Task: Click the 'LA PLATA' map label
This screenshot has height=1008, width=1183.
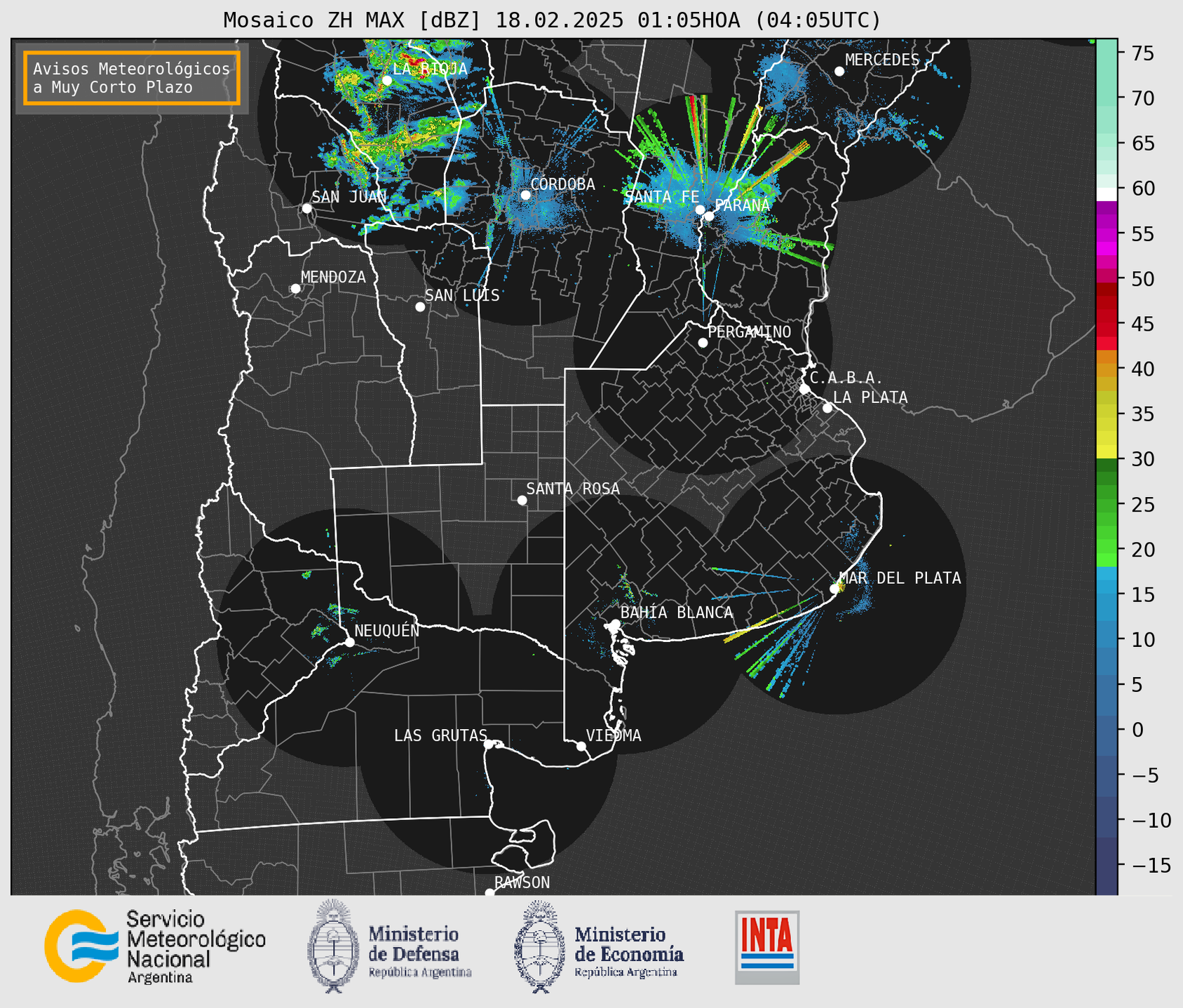Action: click(x=870, y=397)
